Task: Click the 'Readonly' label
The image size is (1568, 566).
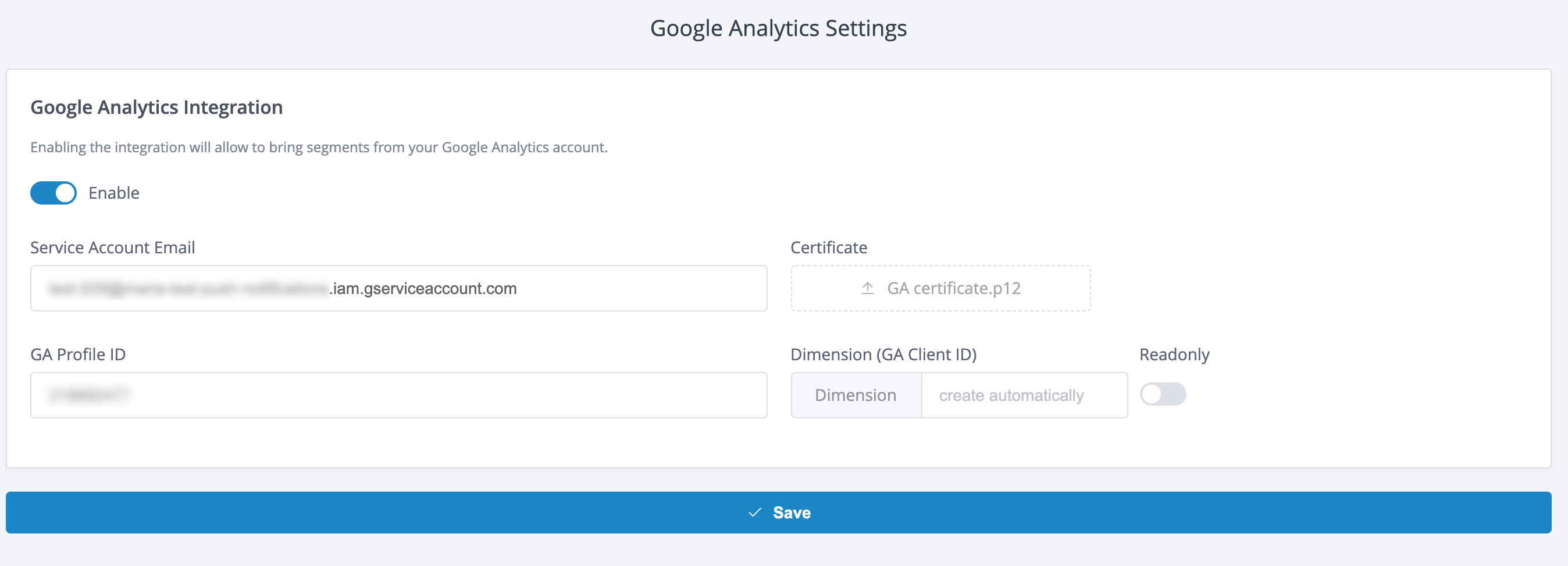Action: coord(1174,354)
